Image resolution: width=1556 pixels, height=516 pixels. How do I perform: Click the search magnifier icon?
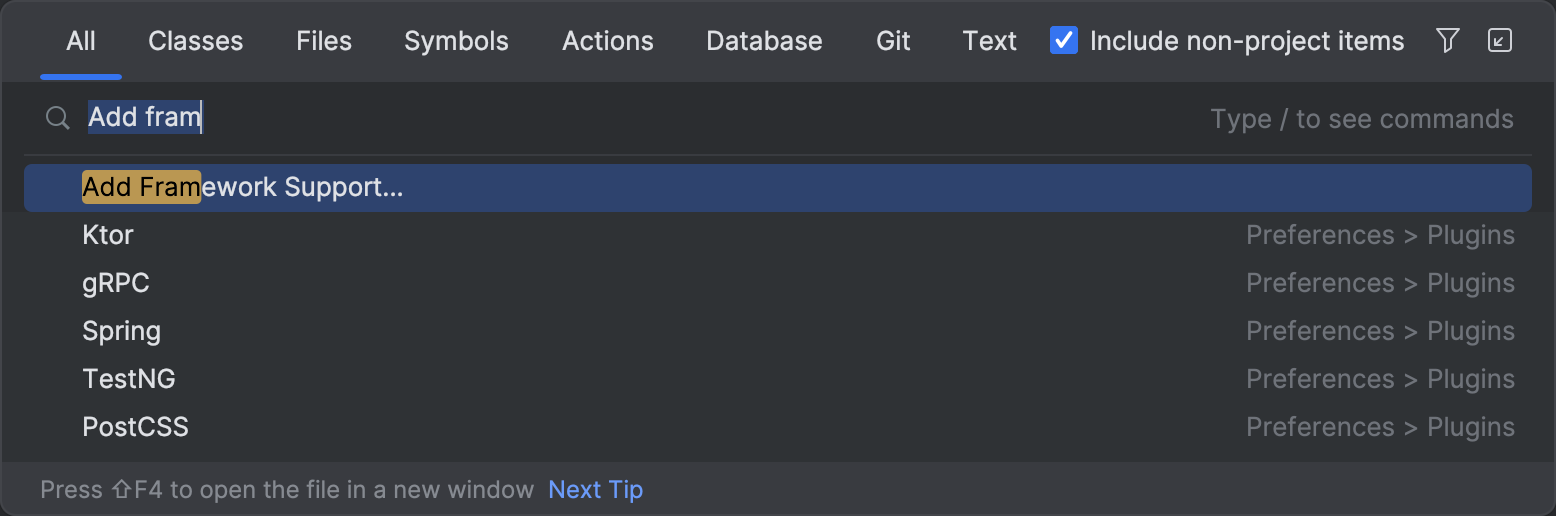[57, 118]
